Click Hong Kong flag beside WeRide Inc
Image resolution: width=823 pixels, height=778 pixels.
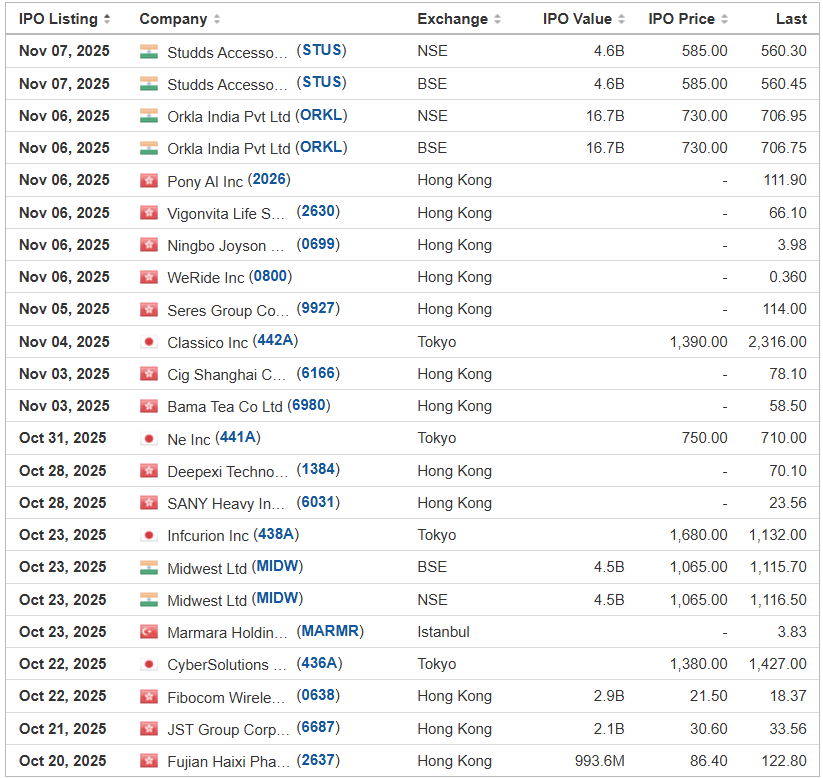(x=149, y=278)
